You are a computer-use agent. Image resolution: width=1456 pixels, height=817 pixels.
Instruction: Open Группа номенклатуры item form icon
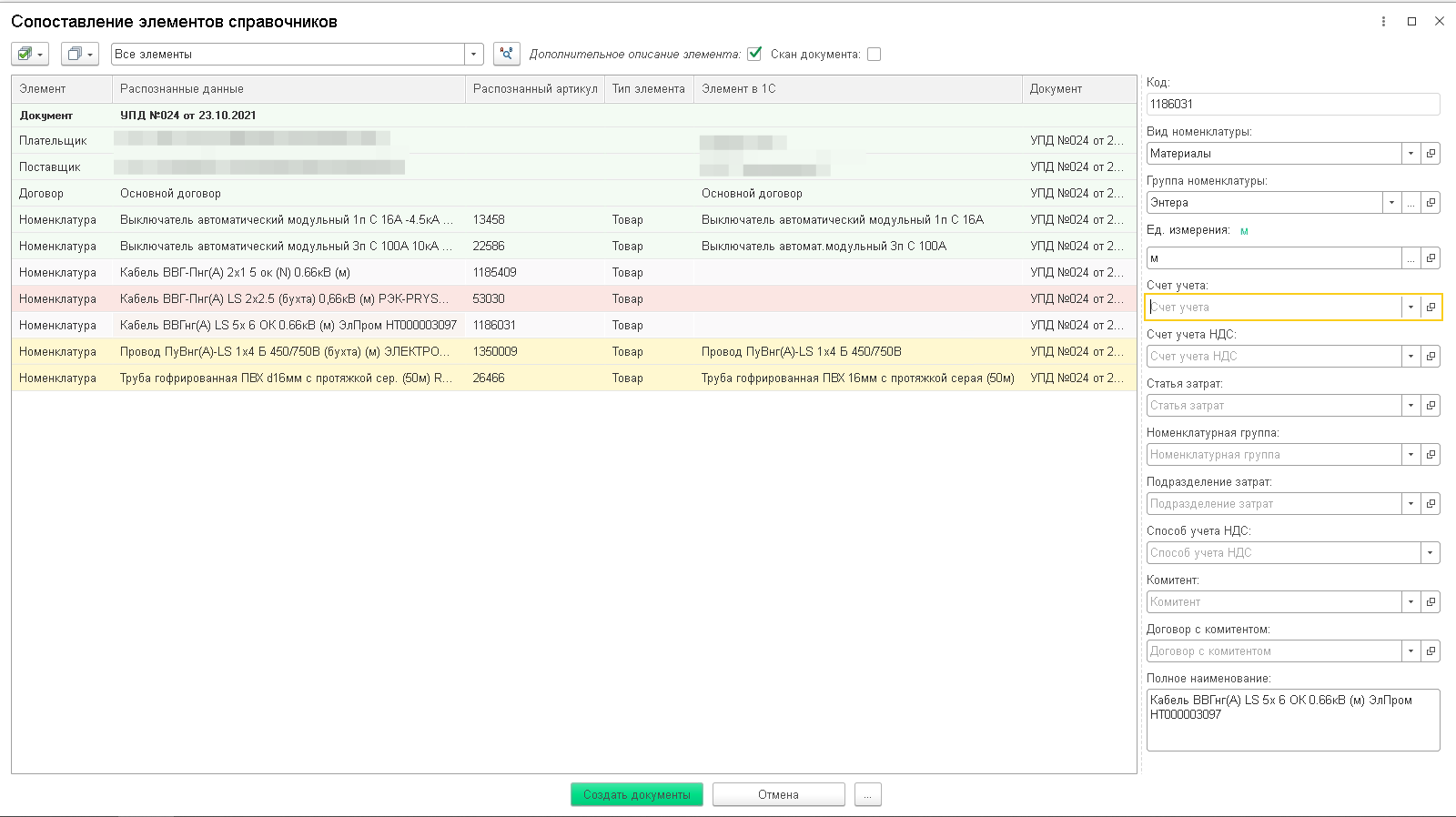point(1431,203)
